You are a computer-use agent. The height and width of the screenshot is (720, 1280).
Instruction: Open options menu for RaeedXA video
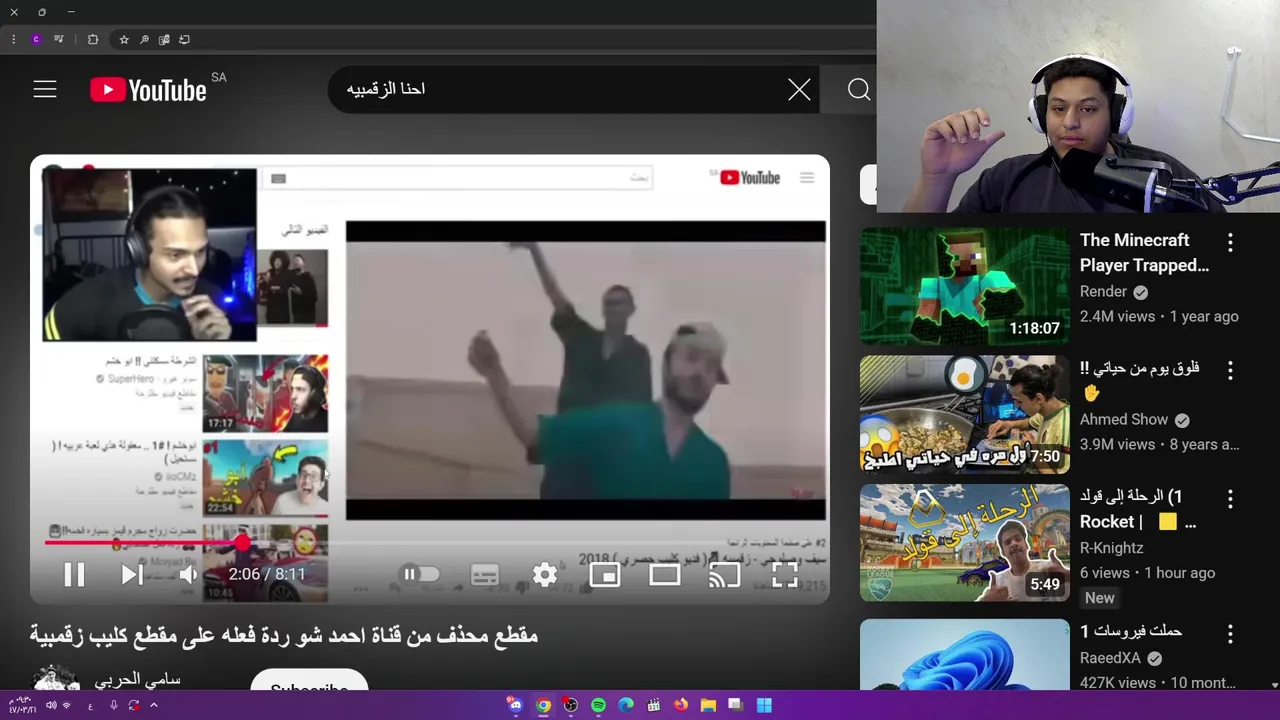[1230, 634]
